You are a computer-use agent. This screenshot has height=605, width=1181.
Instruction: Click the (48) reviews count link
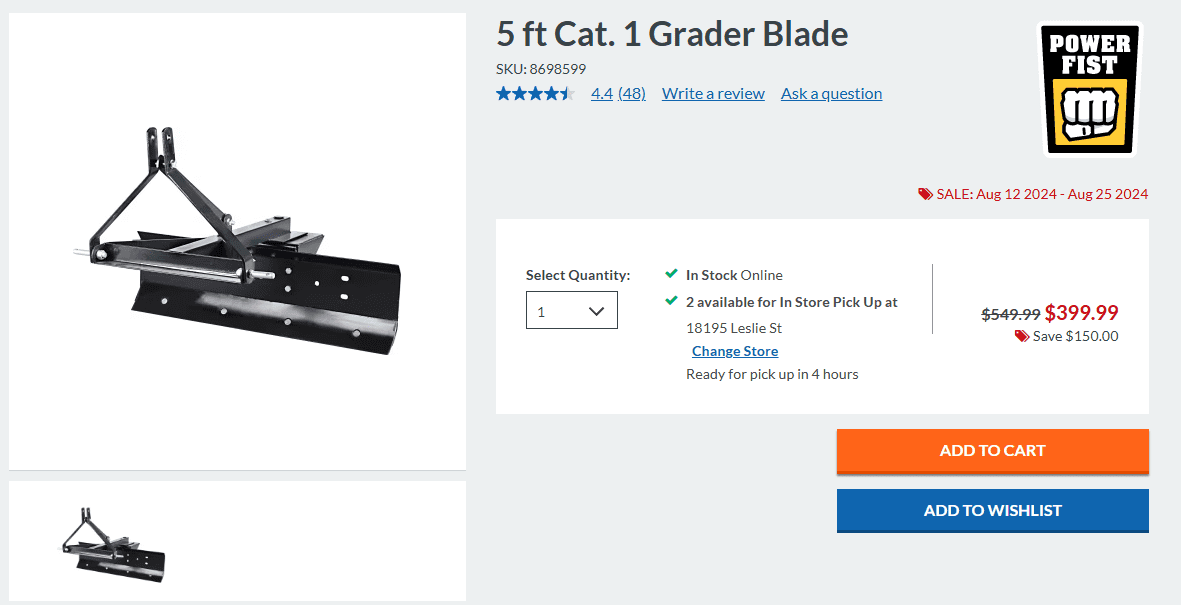(x=632, y=94)
